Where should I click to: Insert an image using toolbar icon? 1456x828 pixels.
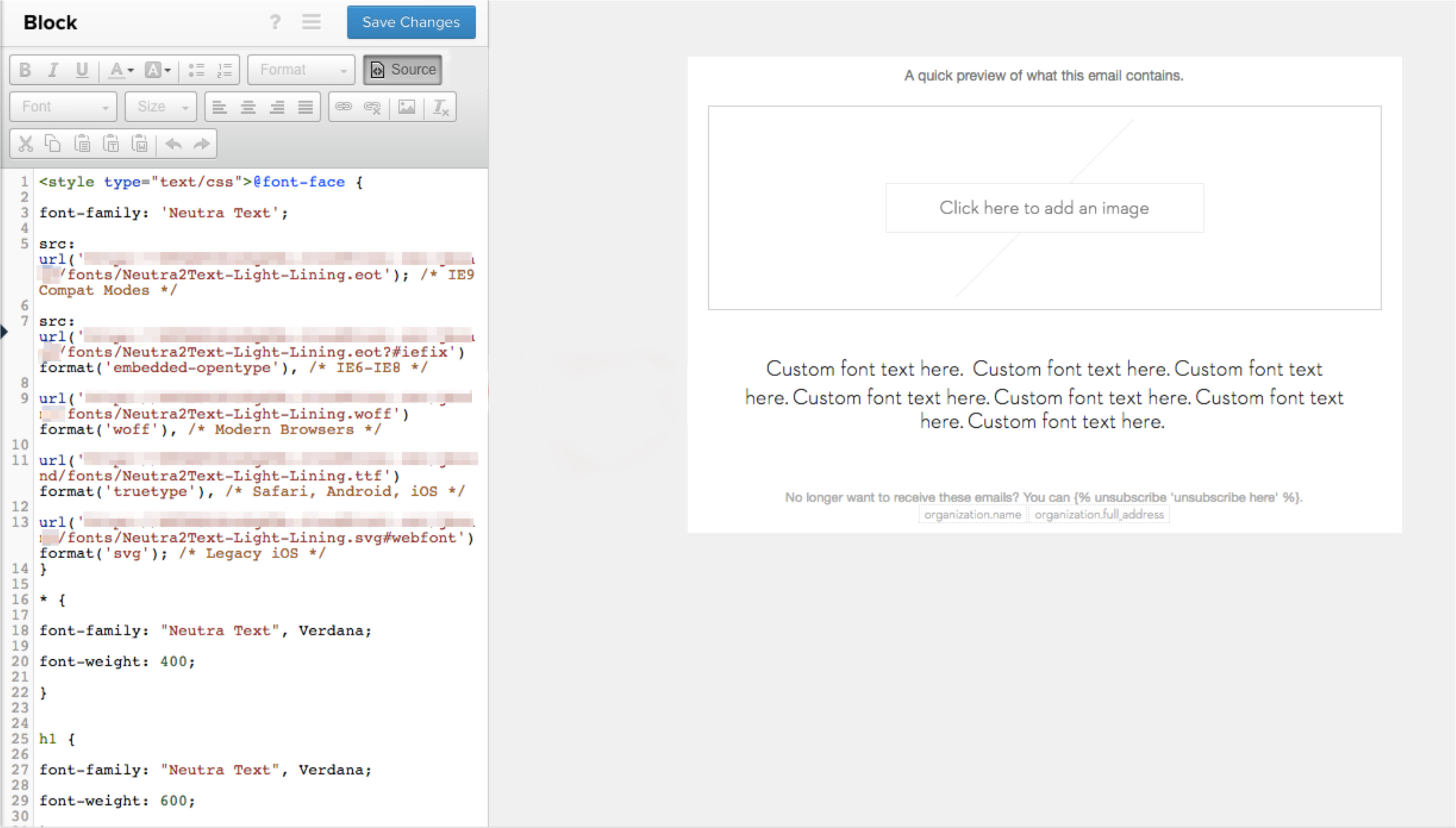406,107
